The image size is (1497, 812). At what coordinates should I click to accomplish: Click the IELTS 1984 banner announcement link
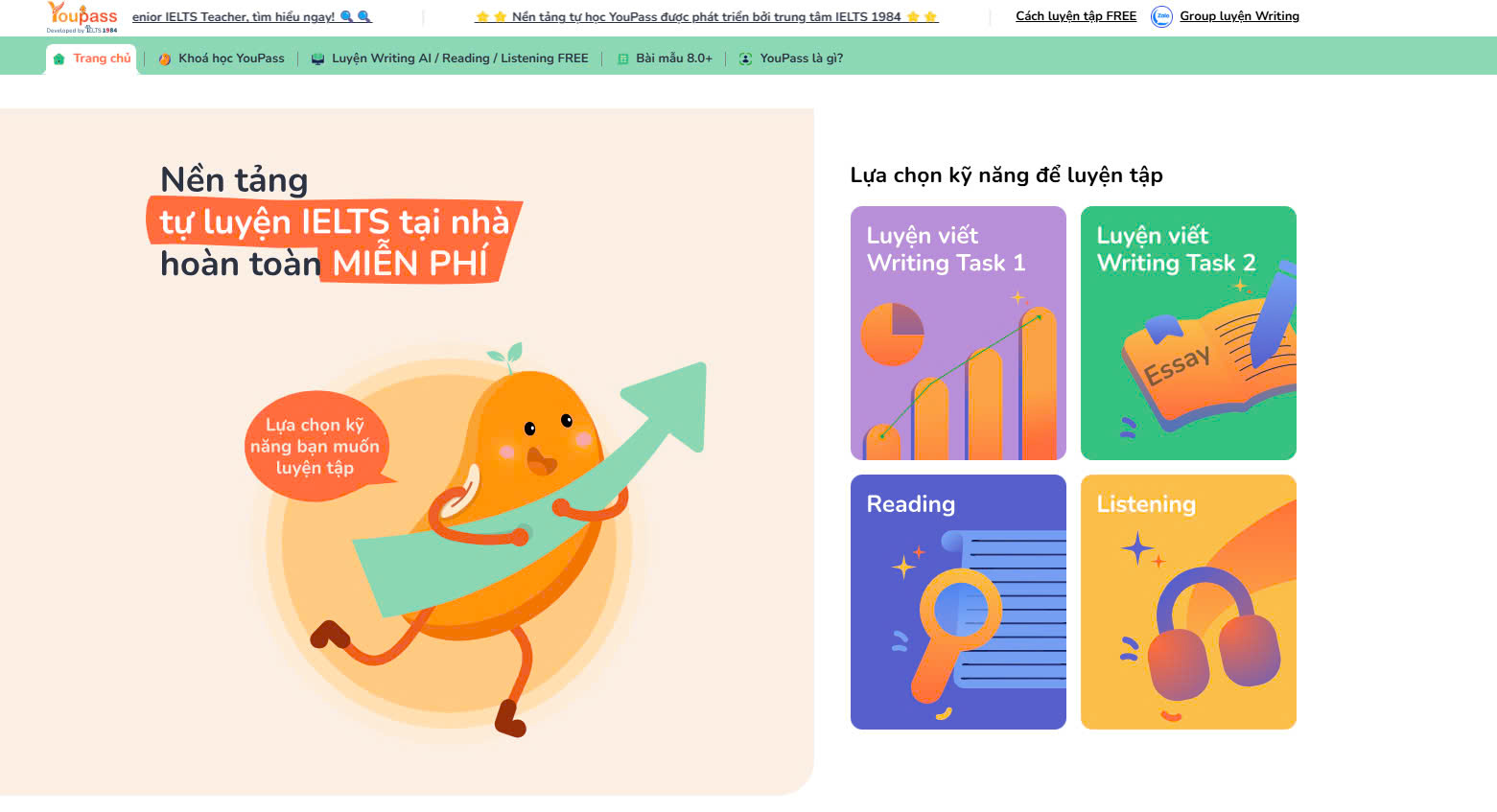(x=707, y=16)
